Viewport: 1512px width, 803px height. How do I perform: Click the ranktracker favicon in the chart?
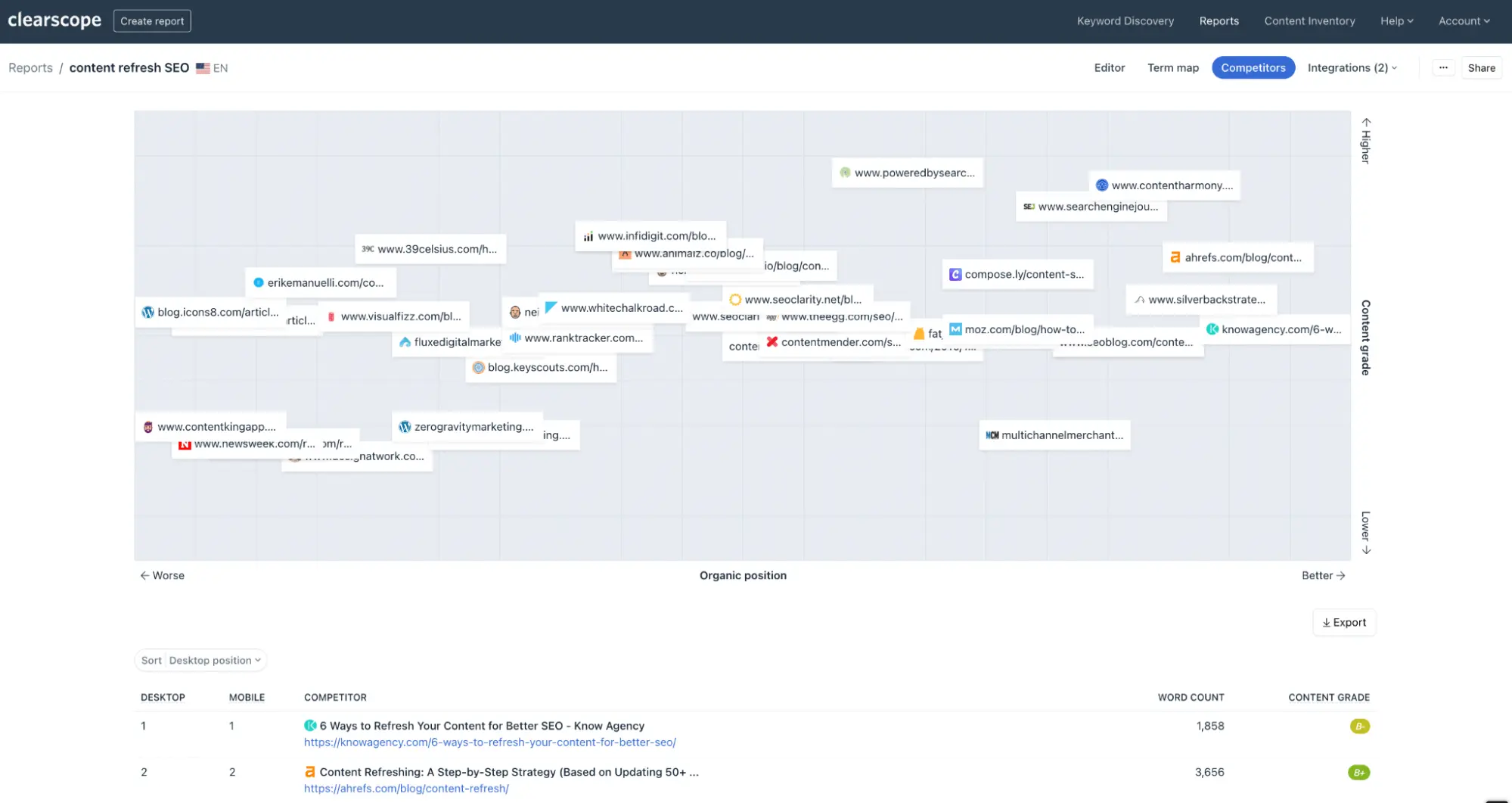point(515,338)
